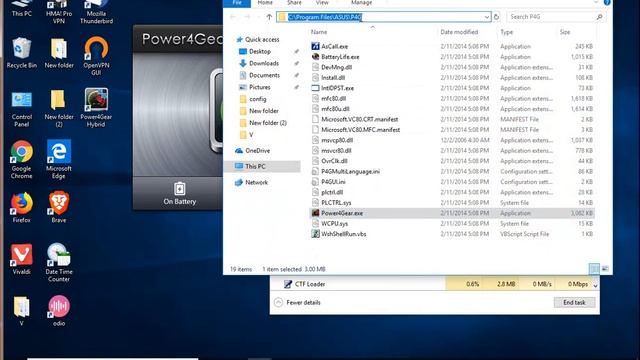The height and width of the screenshot is (360, 640).
Task: Open the Share ribbon tab
Action: coord(294,3)
